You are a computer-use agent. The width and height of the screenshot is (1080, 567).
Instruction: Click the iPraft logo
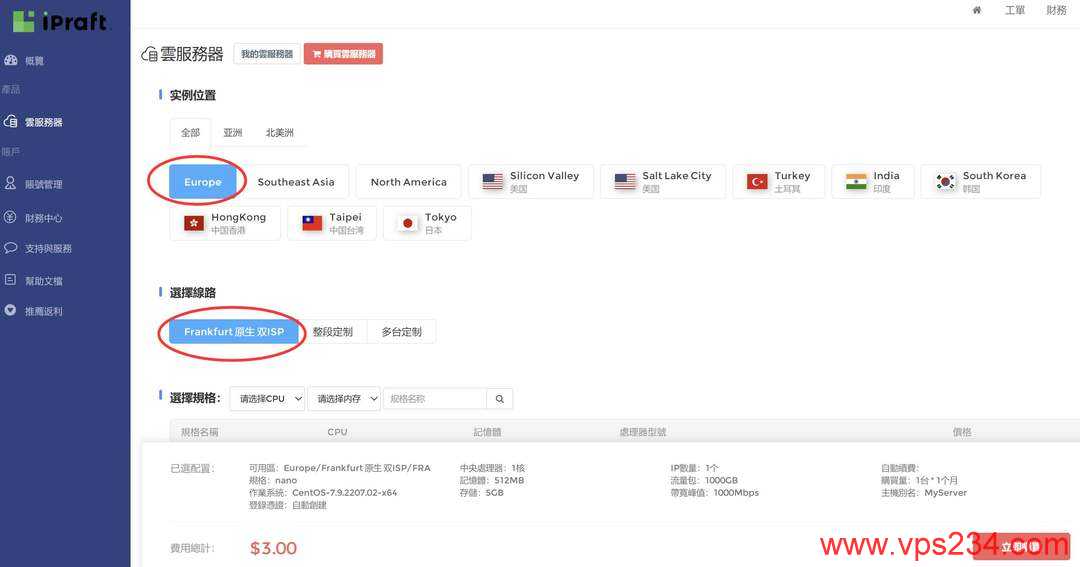click(x=60, y=21)
